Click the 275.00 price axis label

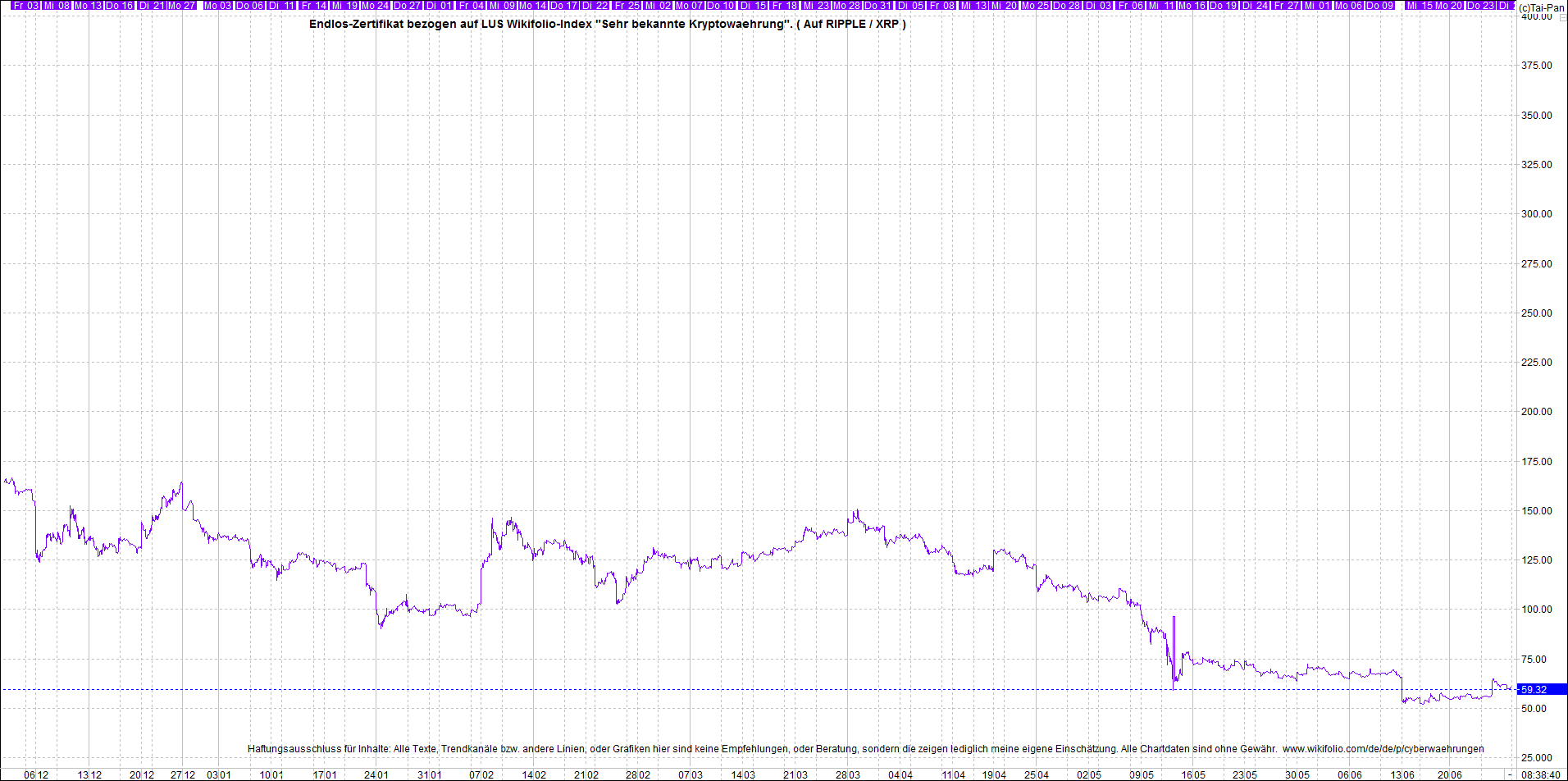pos(1537,264)
